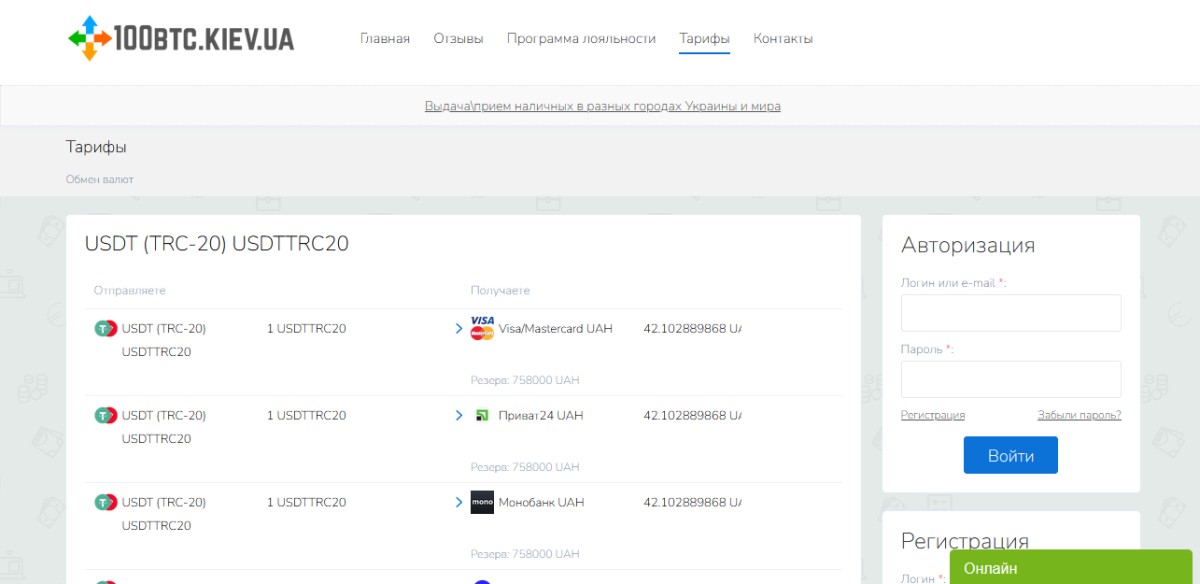Click the 42.102889868 rate in the Приват24 row
This screenshot has width=1200, height=584.
click(693, 415)
